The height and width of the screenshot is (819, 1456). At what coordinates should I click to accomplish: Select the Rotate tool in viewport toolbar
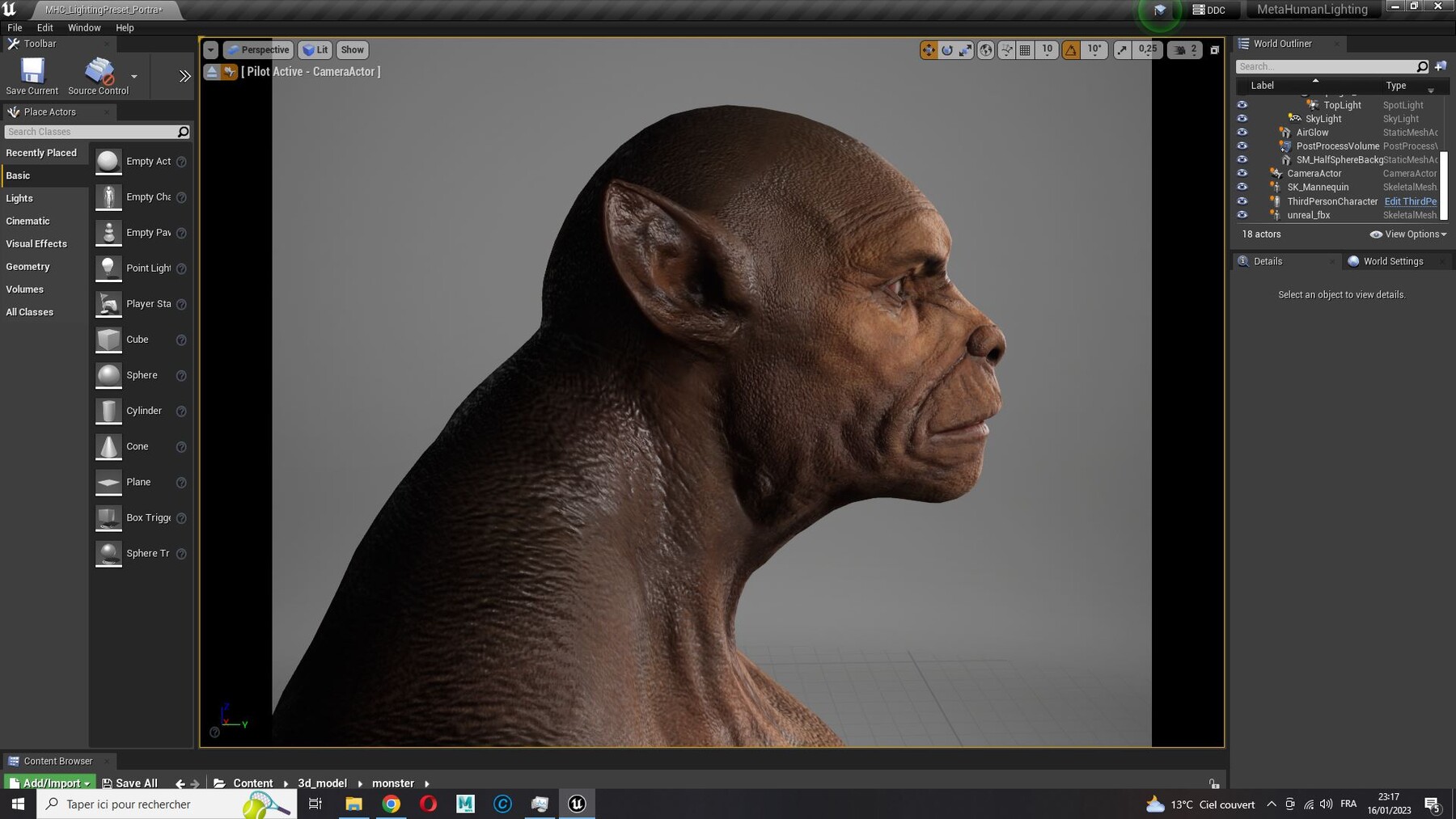[946, 50]
